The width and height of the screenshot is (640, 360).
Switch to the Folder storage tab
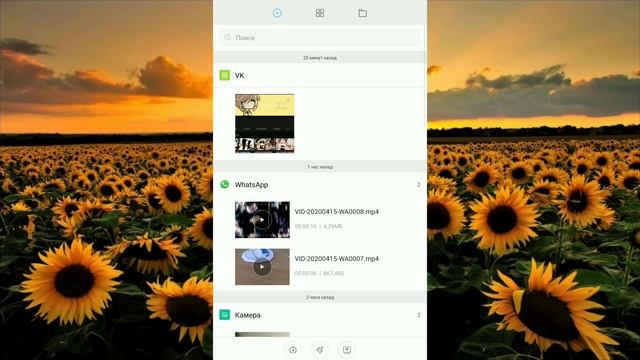362,13
